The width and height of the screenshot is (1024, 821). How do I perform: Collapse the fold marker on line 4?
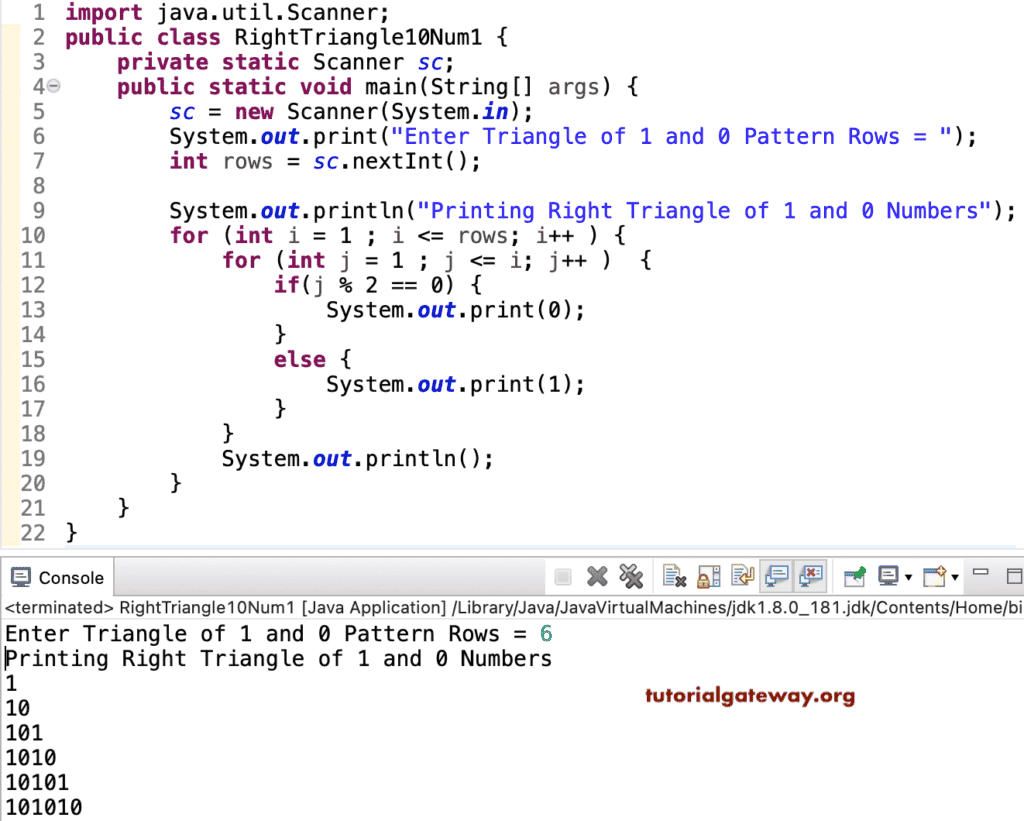[53, 87]
